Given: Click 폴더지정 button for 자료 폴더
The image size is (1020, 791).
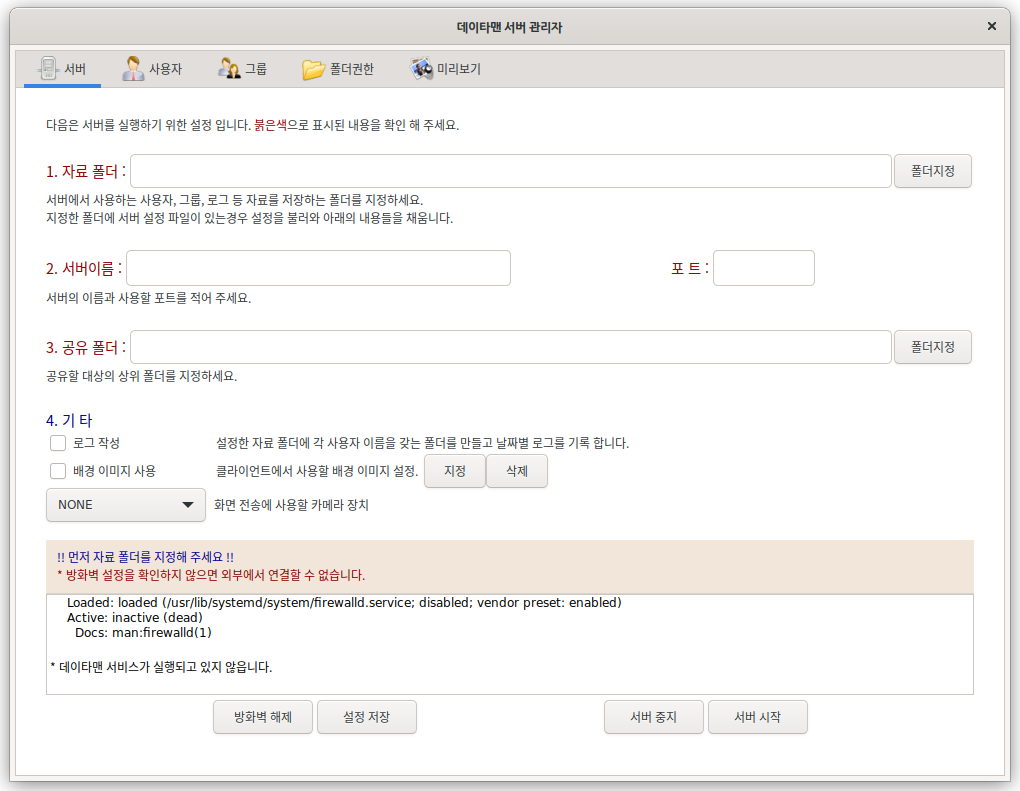Looking at the screenshot, I should [x=932, y=171].
